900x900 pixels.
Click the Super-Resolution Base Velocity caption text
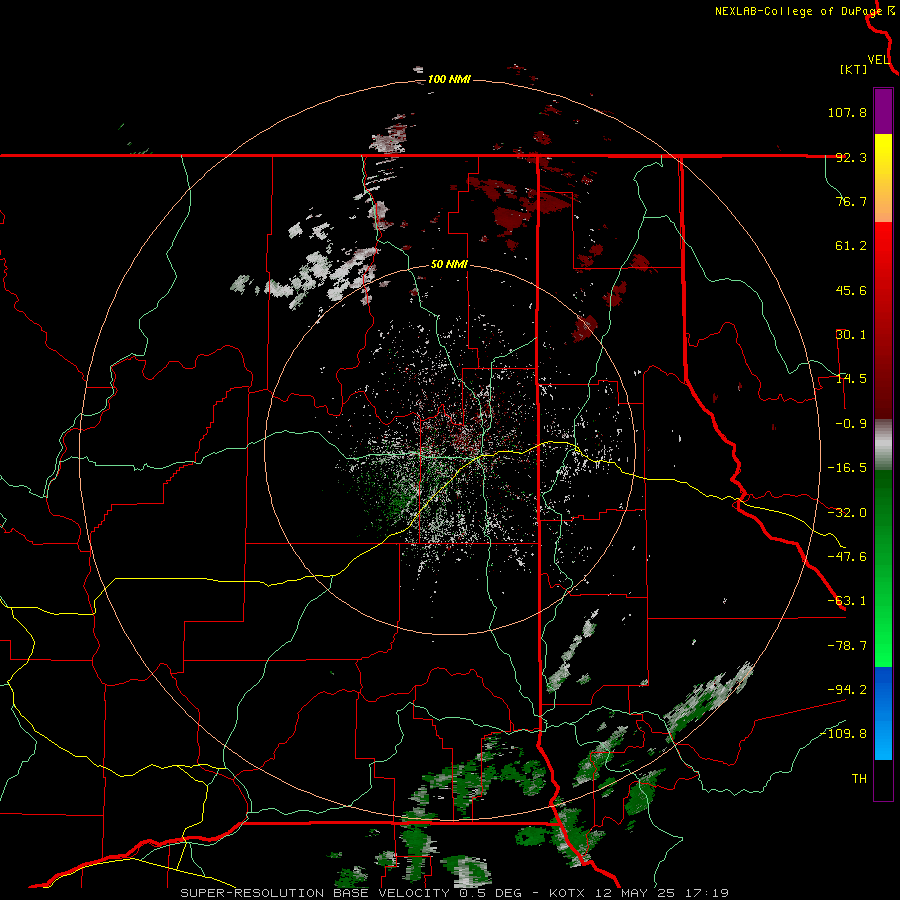[455, 893]
